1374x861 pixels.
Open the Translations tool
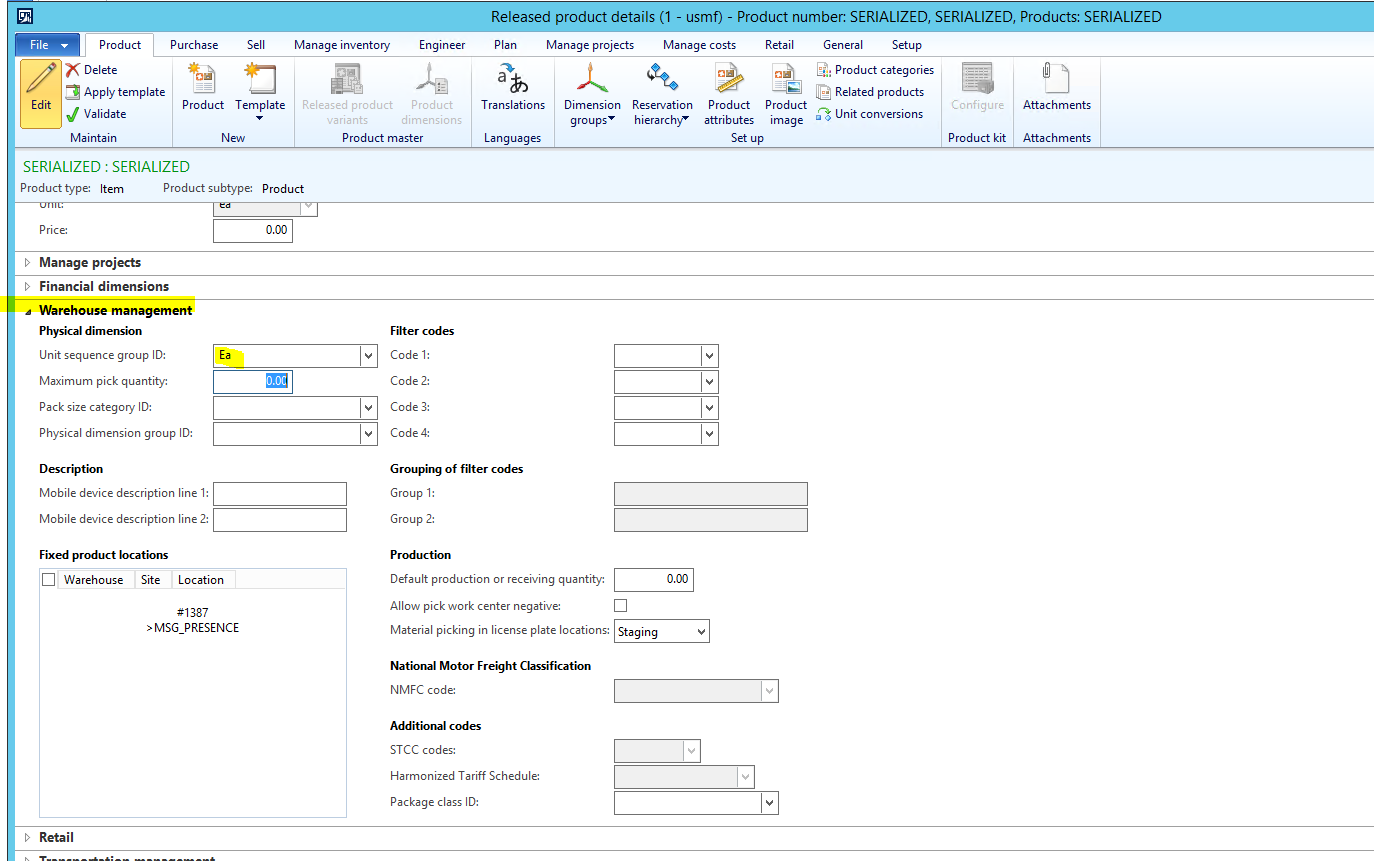click(x=512, y=80)
